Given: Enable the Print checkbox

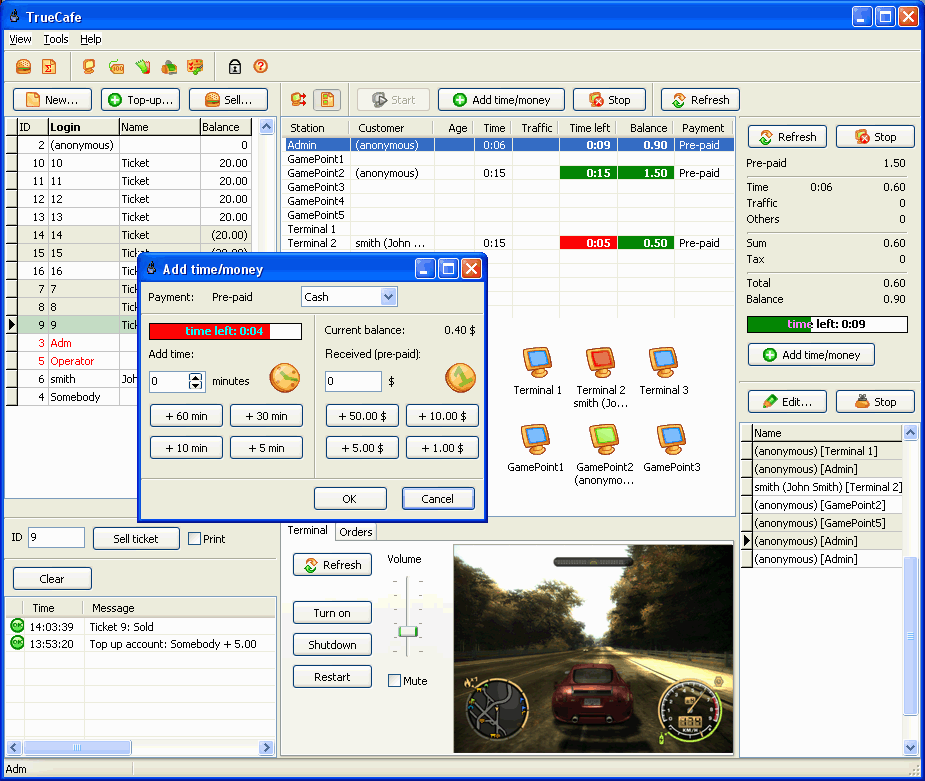Looking at the screenshot, I should tap(195, 539).
